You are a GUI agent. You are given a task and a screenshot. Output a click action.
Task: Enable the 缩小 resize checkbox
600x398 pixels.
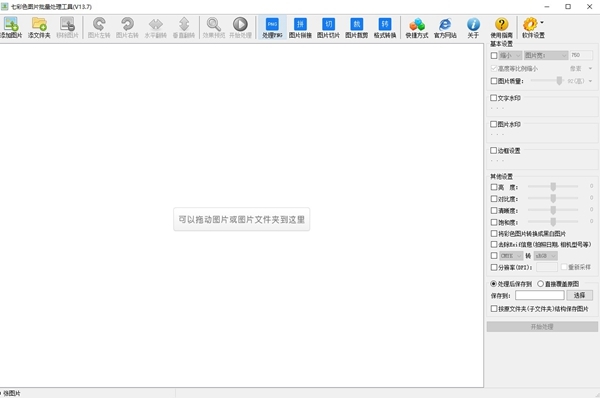[494, 55]
